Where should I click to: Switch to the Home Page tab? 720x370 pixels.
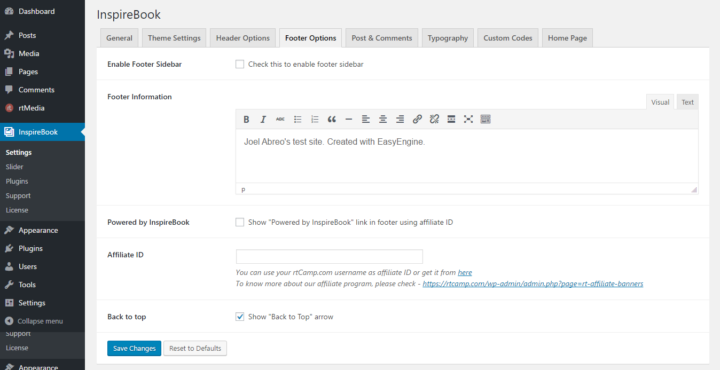(568, 38)
